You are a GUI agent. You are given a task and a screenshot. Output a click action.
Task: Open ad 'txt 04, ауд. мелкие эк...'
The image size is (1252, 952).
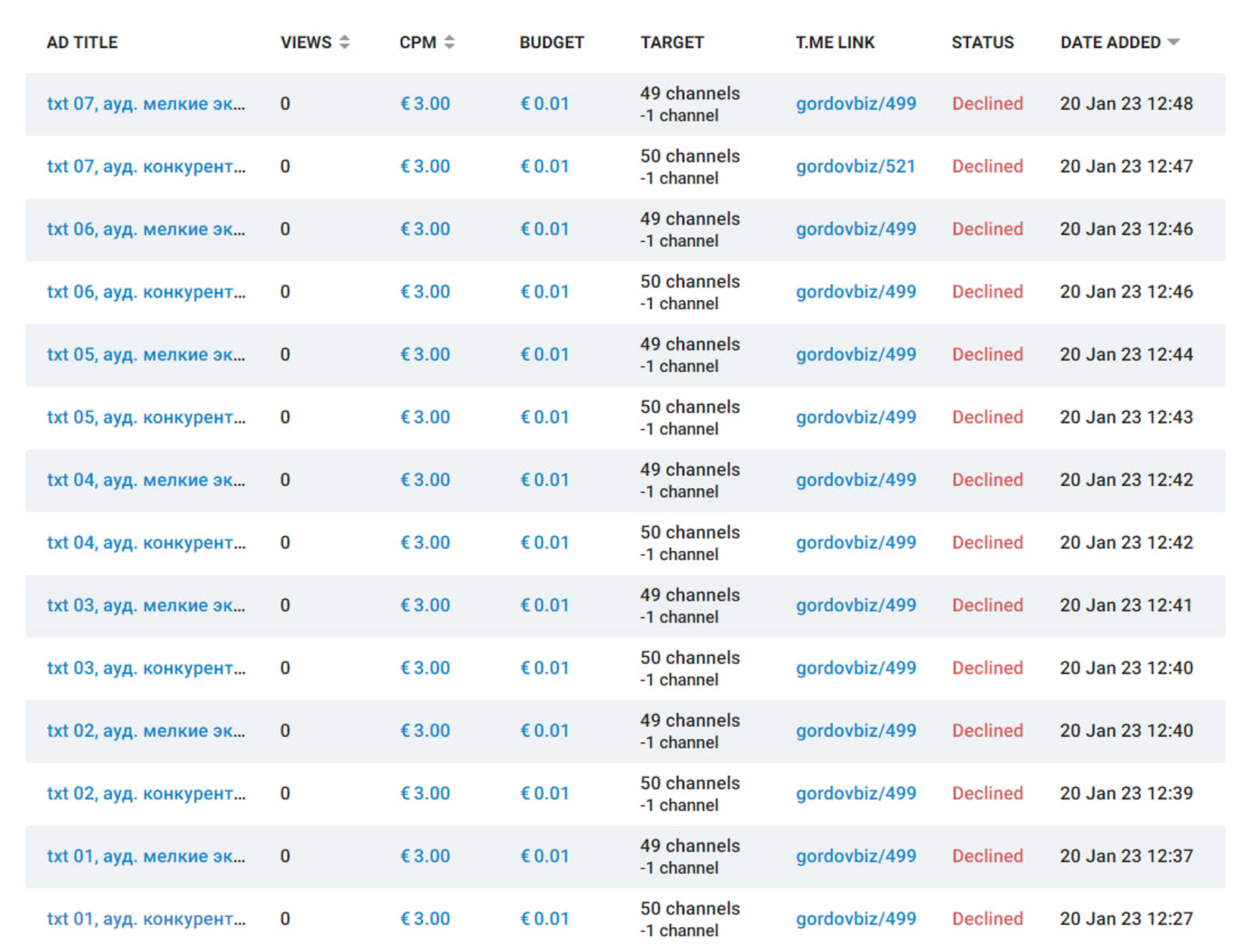[146, 479]
